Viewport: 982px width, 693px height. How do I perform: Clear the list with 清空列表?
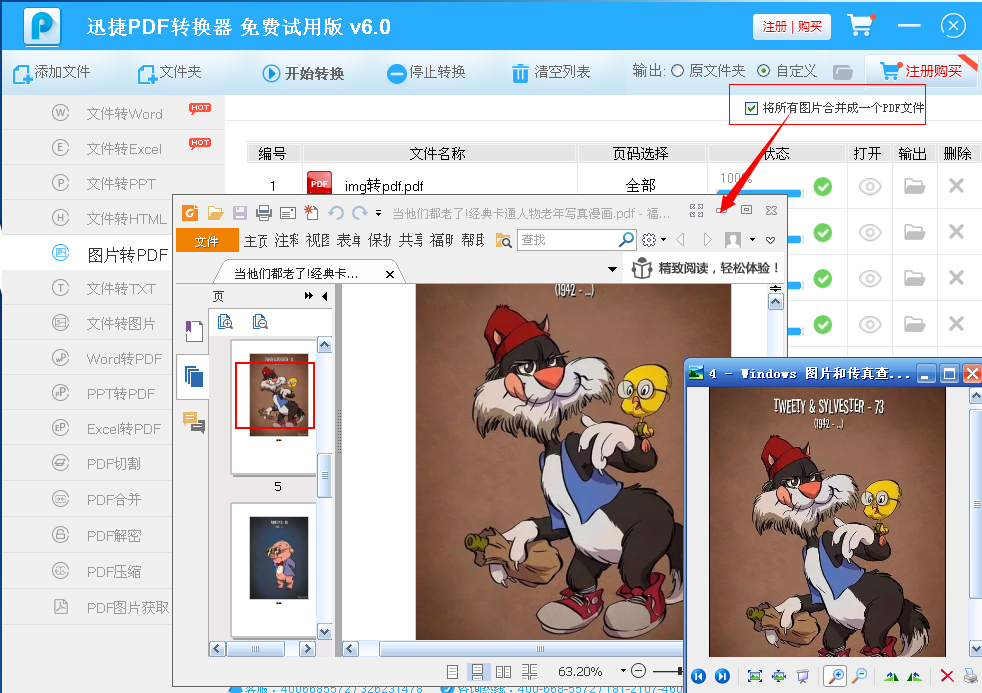(x=551, y=73)
